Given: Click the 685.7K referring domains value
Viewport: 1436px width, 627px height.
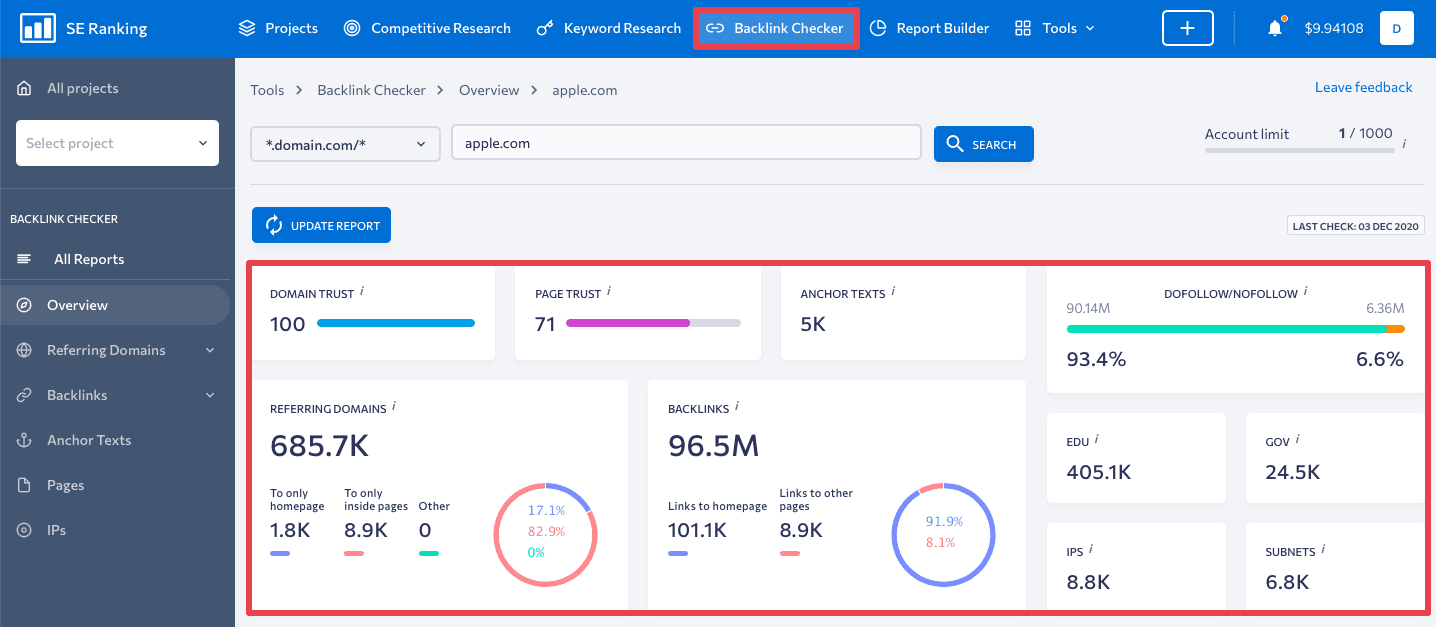Looking at the screenshot, I should [320, 446].
